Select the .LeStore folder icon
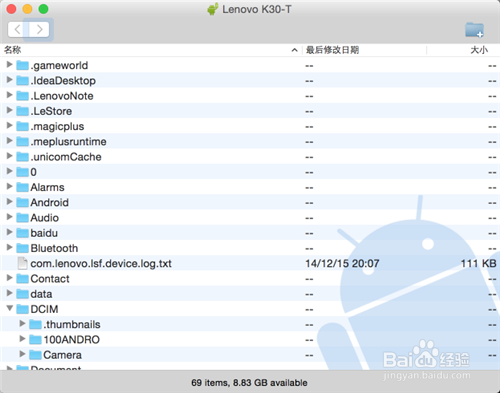Image resolution: width=500 pixels, height=393 pixels. click(x=23, y=111)
